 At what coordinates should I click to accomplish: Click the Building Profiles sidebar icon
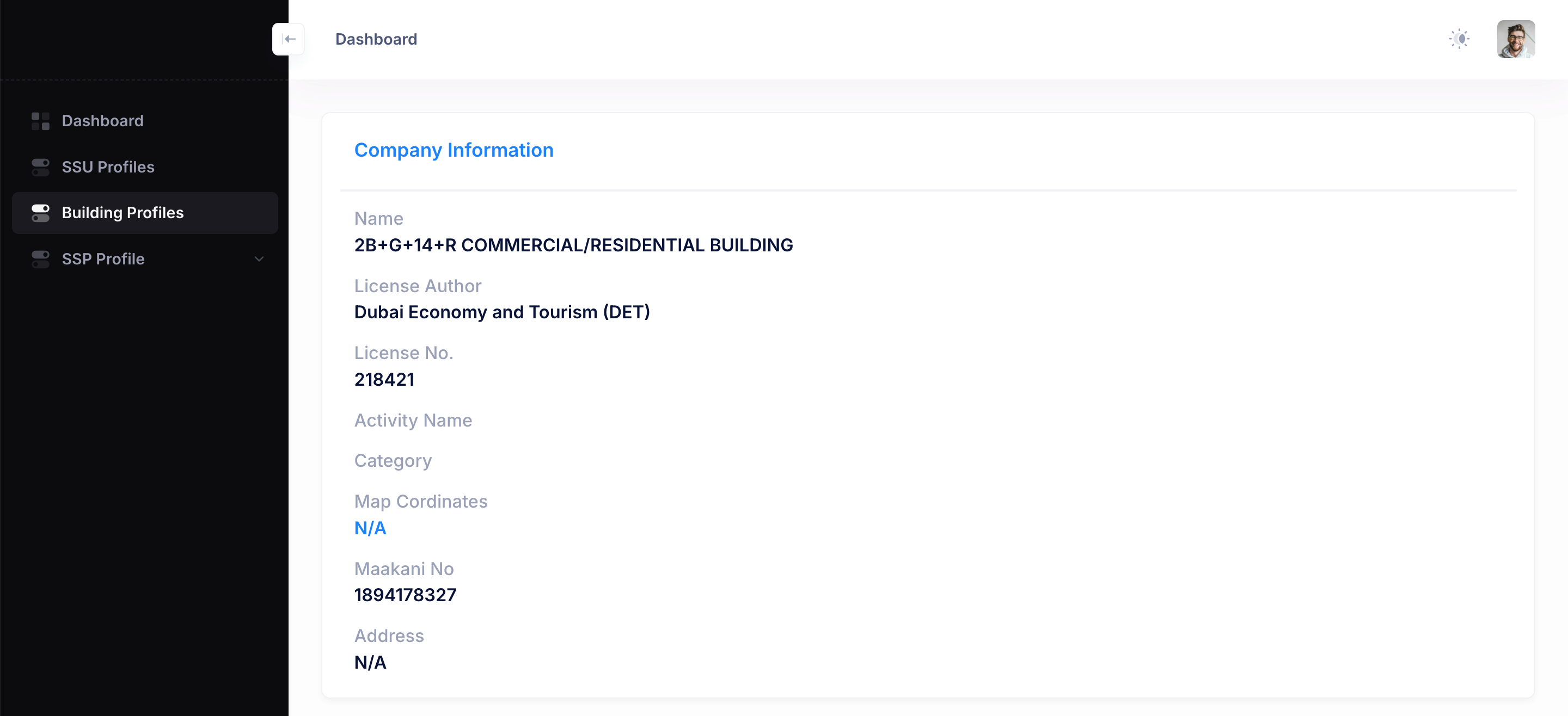click(40, 213)
